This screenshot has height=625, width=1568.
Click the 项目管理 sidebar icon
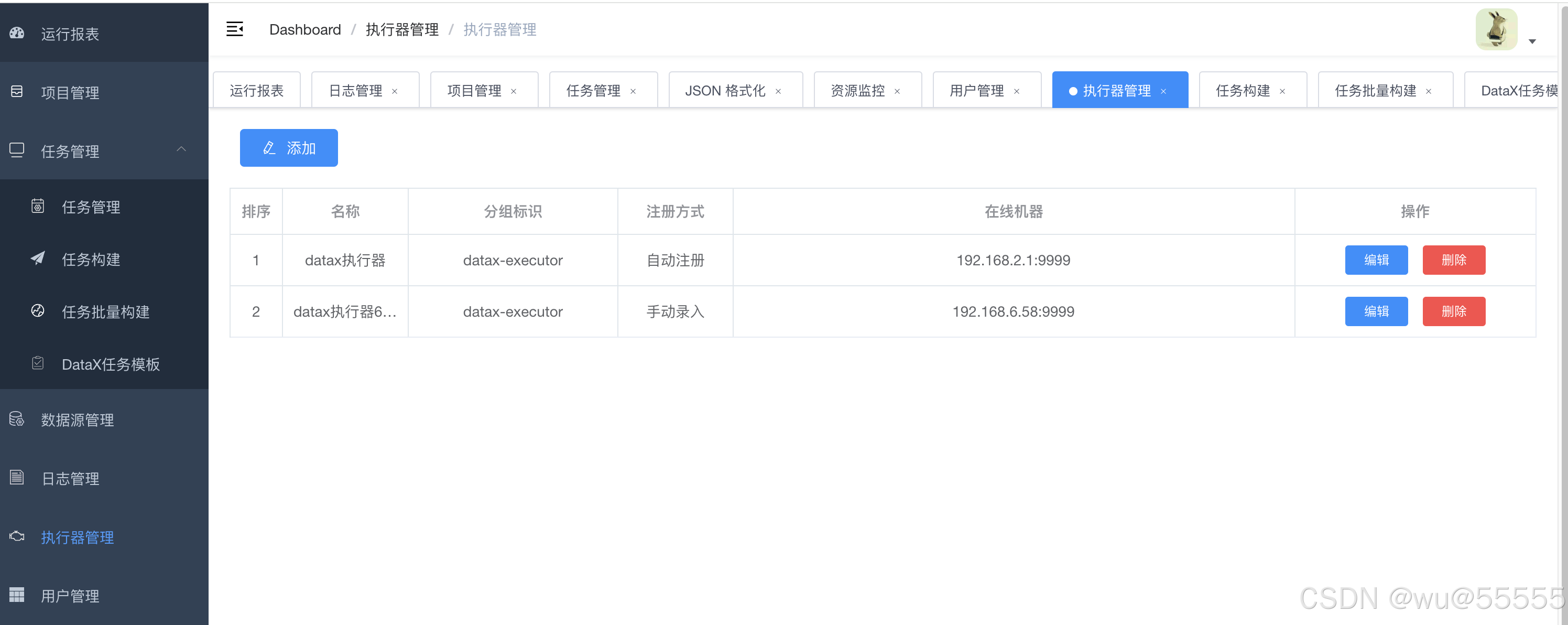(17, 92)
